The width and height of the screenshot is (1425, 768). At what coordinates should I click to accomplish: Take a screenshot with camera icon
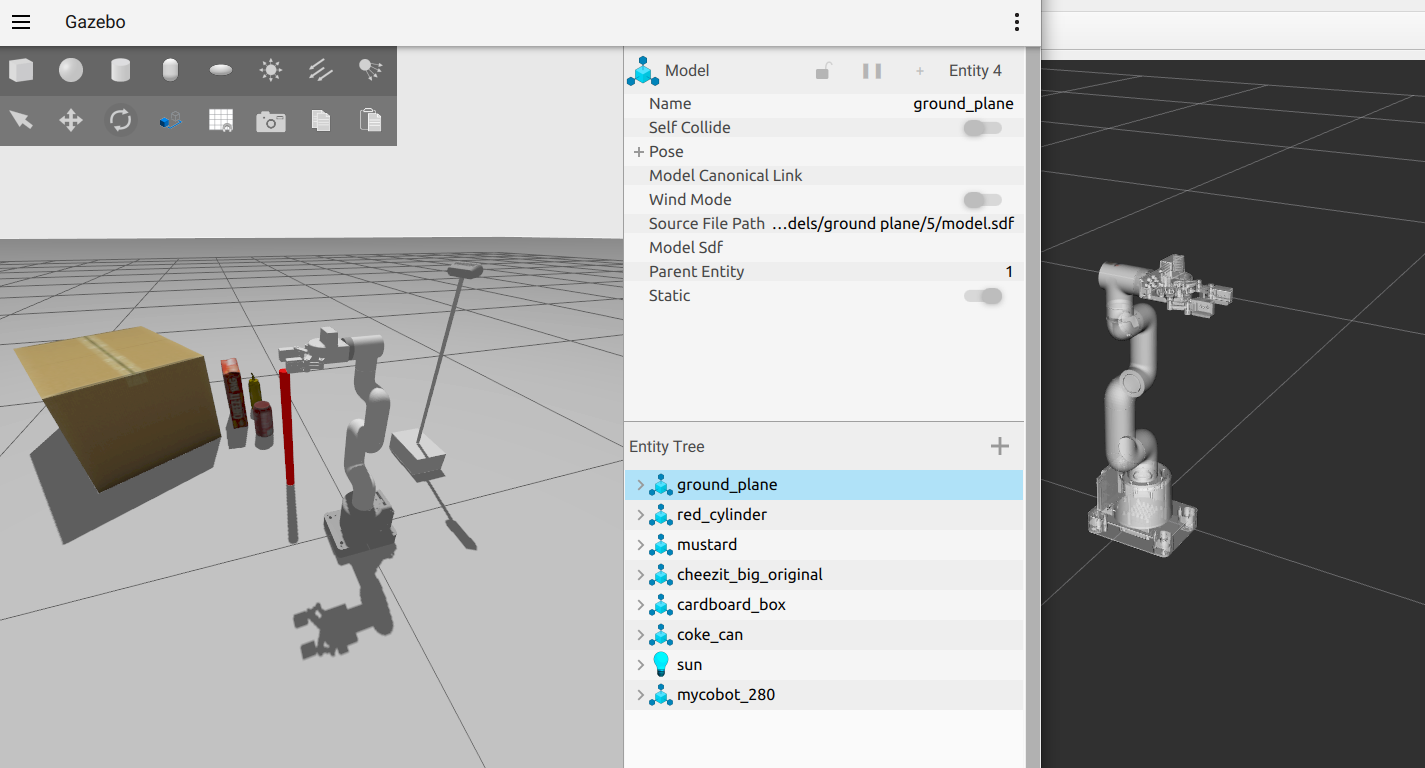(270, 121)
